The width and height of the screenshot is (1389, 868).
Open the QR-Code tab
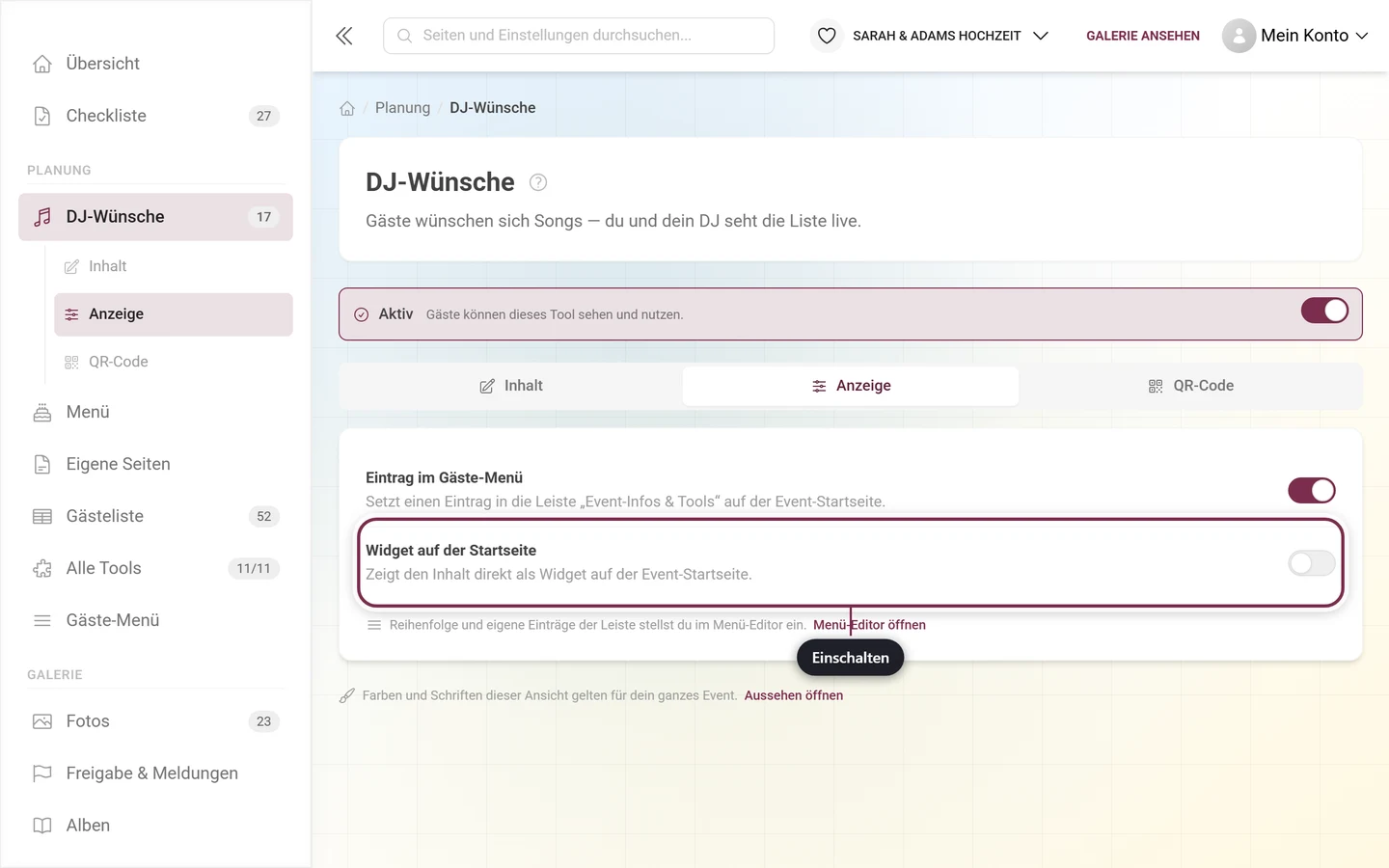pyautogui.click(x=1190, y=386)
